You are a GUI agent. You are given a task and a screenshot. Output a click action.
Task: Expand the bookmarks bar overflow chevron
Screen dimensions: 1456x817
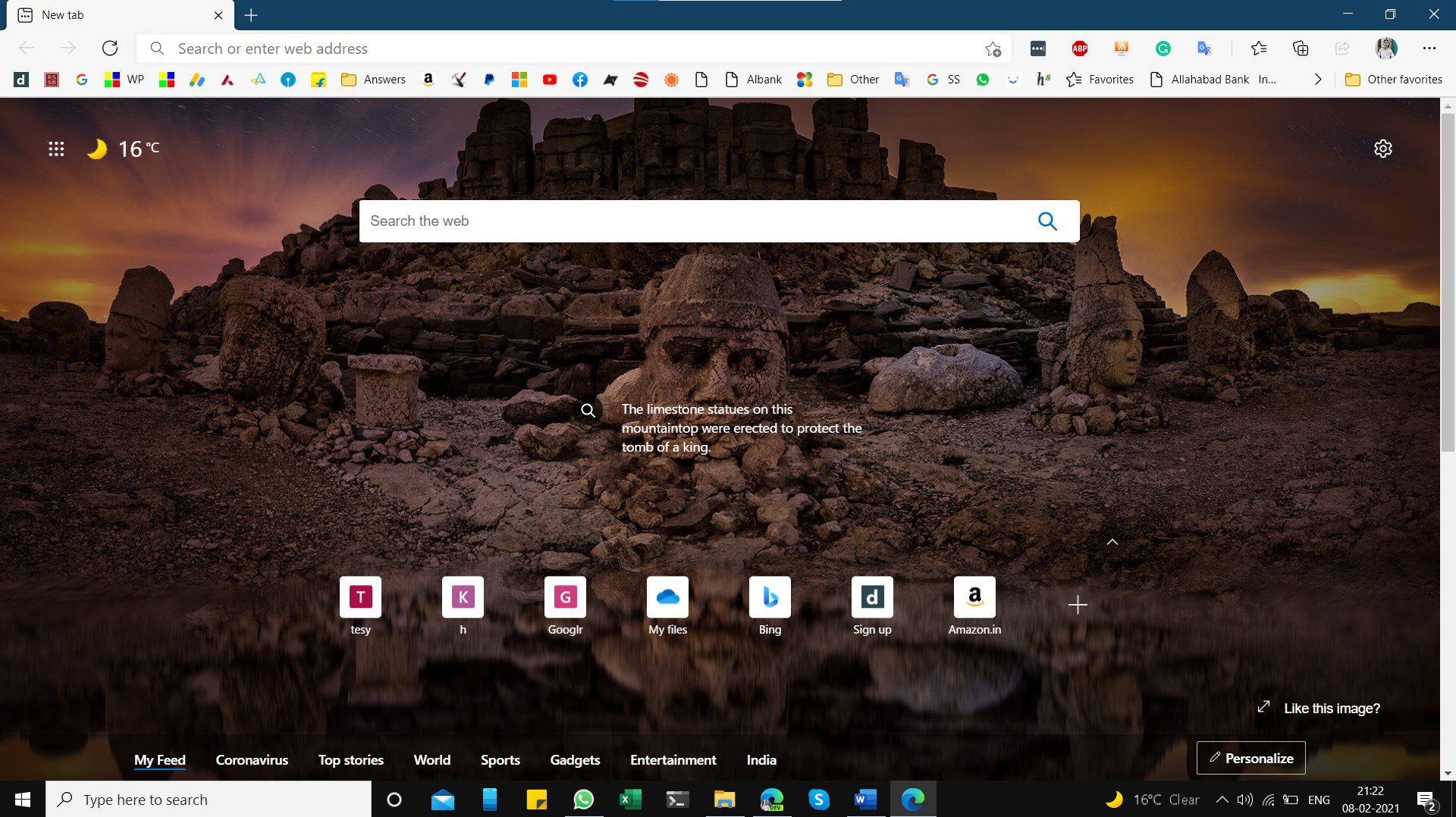pos(1318,80)
